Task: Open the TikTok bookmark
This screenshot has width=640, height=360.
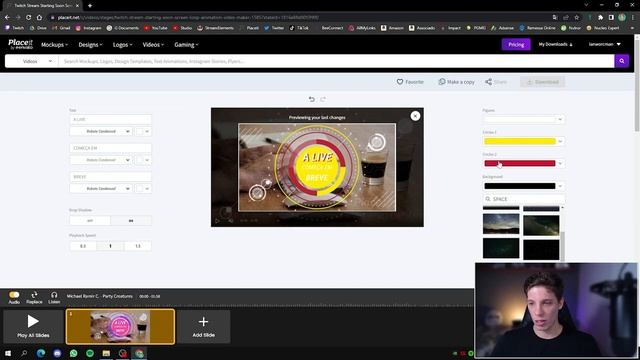Action: (x=299, y=28)
